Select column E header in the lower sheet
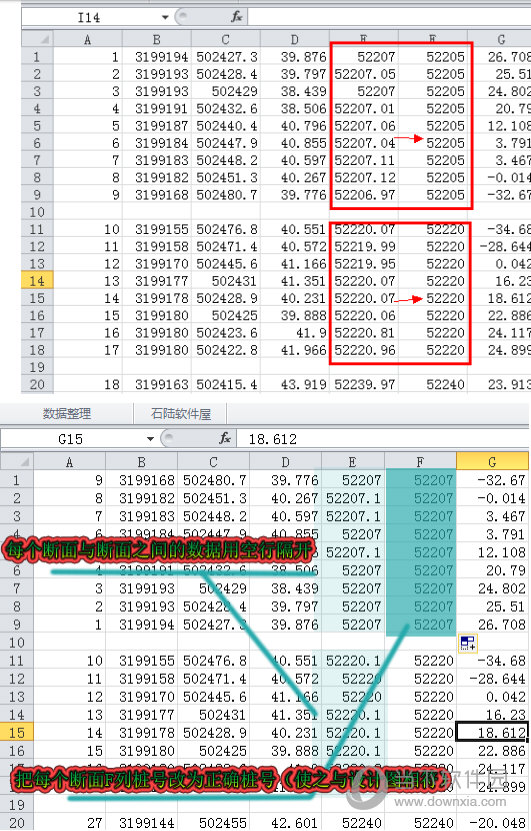This screenshot has width=531, height=831. pos(352,462)
